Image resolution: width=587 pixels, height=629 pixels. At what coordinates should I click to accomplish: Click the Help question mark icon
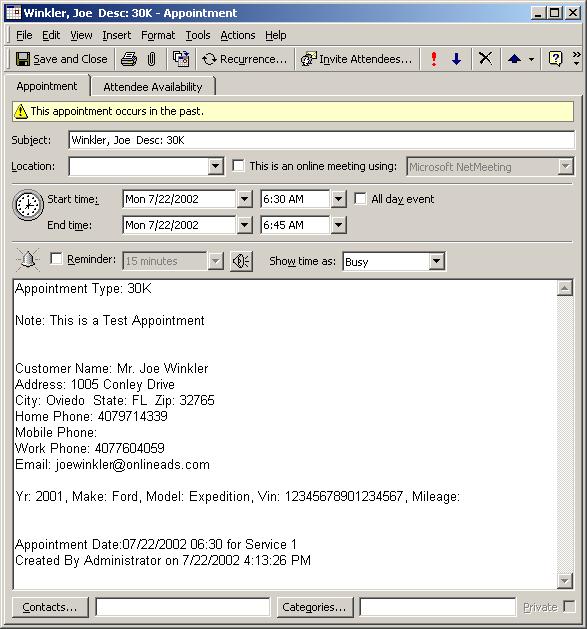click(555, 59)
